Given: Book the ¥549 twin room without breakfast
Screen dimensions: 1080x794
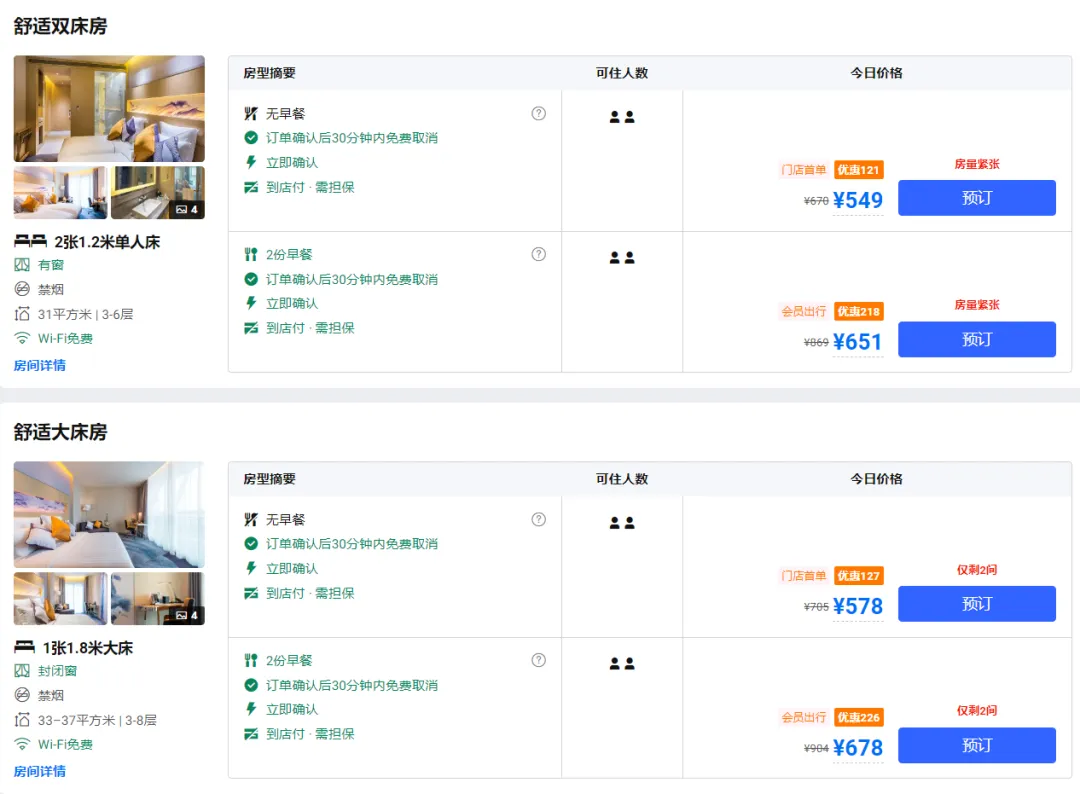Looking at the screenshot, I should pyautogui.click(x=976, y=198).
